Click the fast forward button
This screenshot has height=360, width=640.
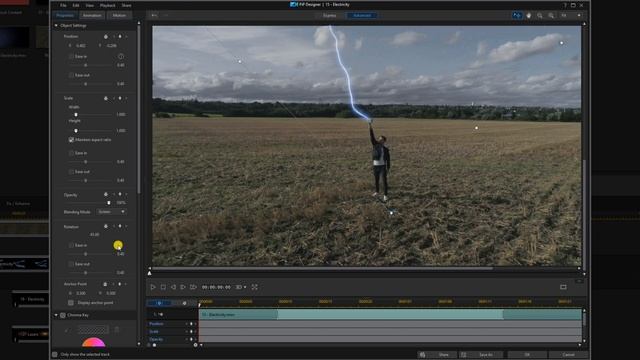193,287
